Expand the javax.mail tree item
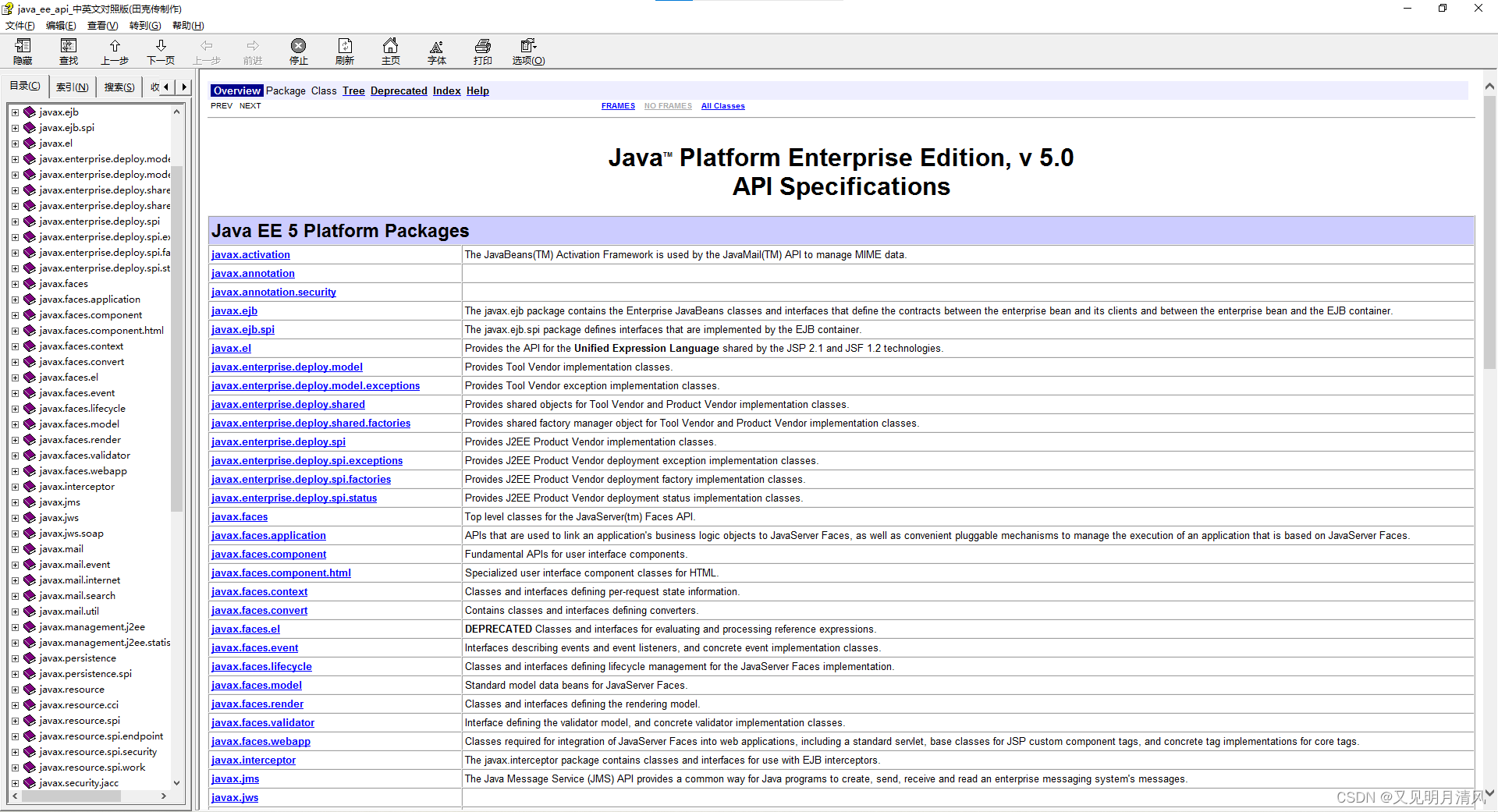 pos(15,548)
